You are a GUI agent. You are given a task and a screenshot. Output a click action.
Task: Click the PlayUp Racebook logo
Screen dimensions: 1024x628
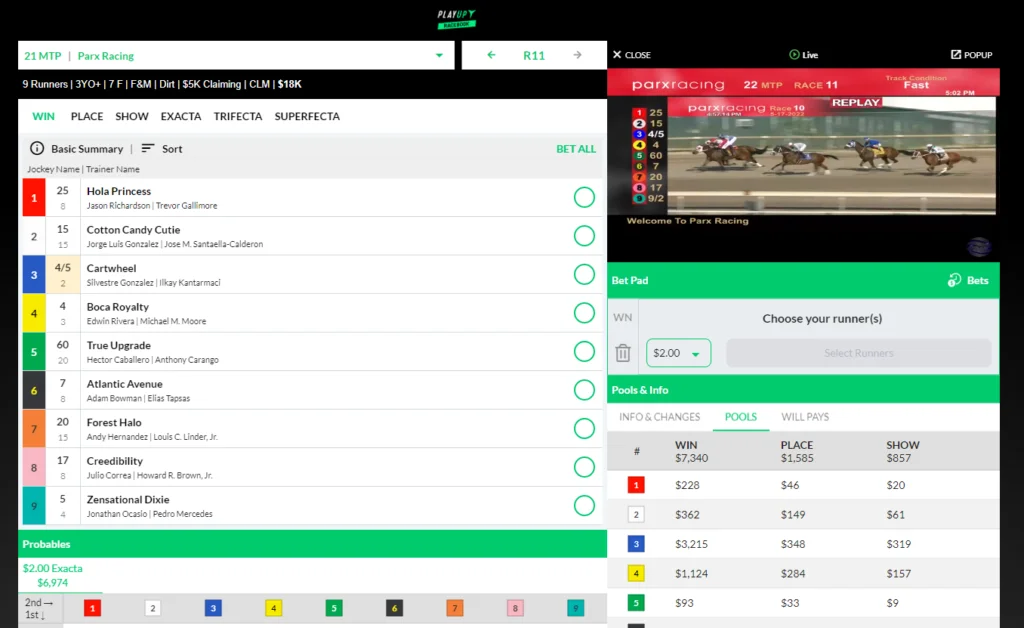pos(456,19)
